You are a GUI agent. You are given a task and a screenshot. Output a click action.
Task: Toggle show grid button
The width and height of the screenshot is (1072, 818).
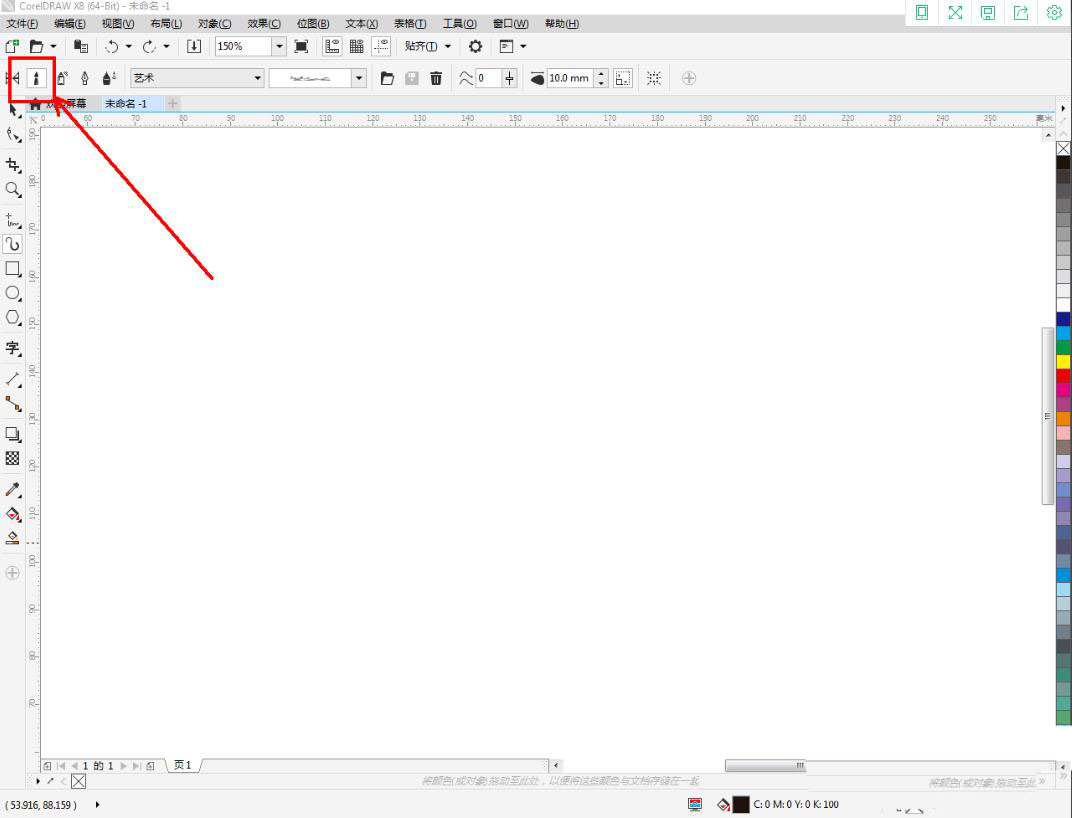[356, 46]
